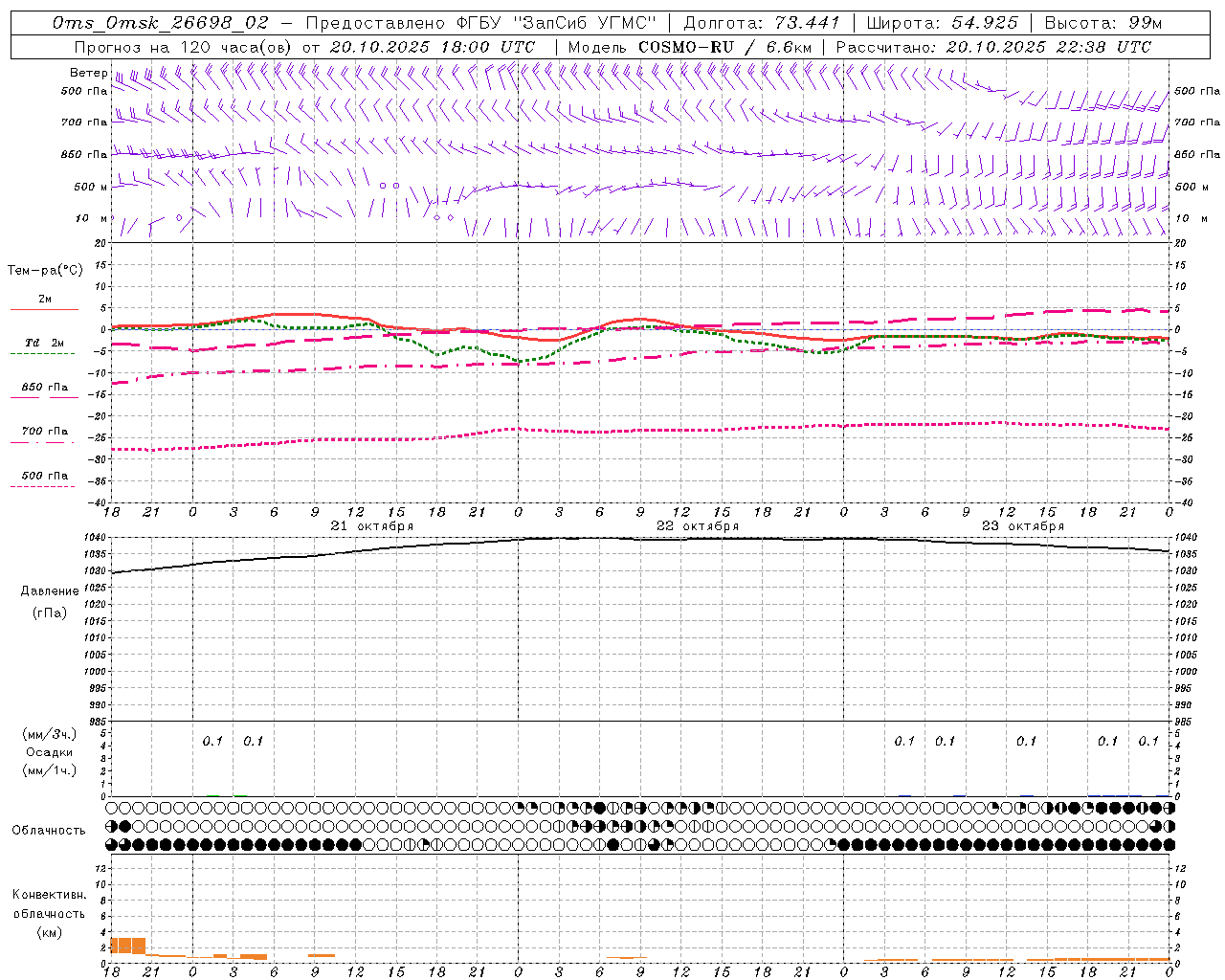Select the longitude value Долгота: 73.441
The width and height of the screenshot is (1225, 980).
click(x=762, y=23)
